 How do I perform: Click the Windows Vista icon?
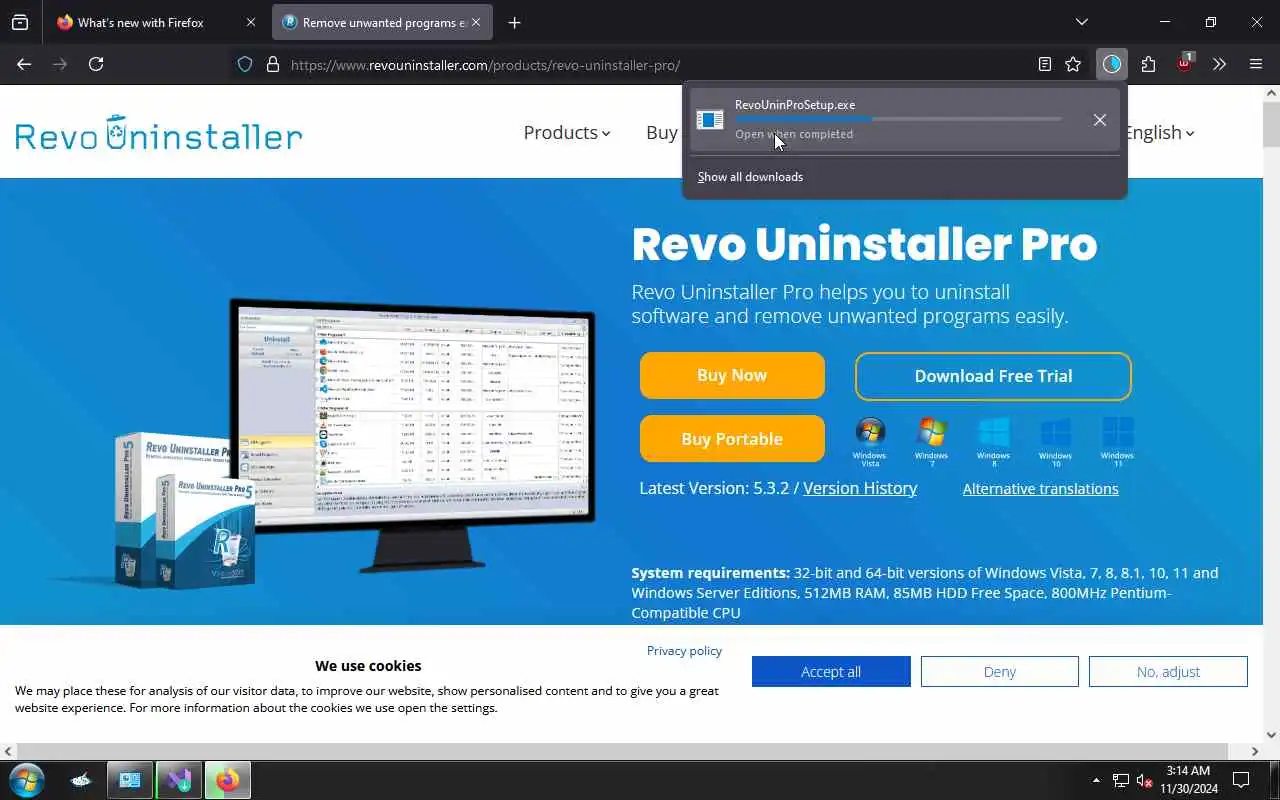[x=869, y=442]
